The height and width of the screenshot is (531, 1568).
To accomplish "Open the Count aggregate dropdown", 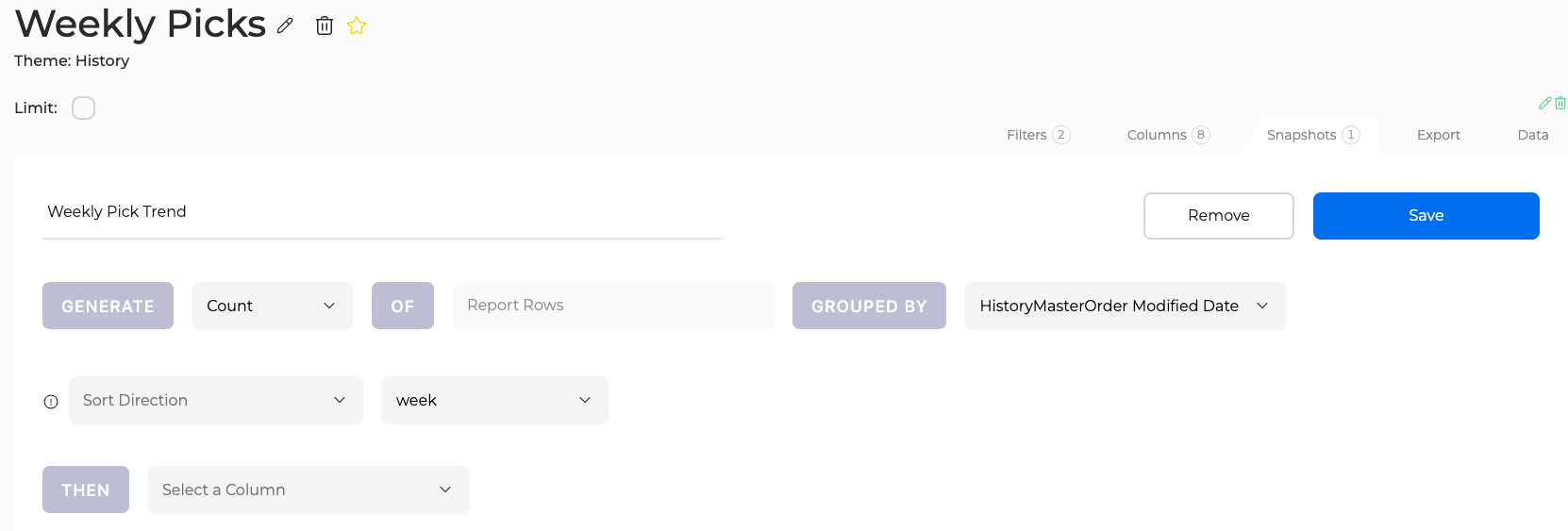I will click(x=273, y=306).
